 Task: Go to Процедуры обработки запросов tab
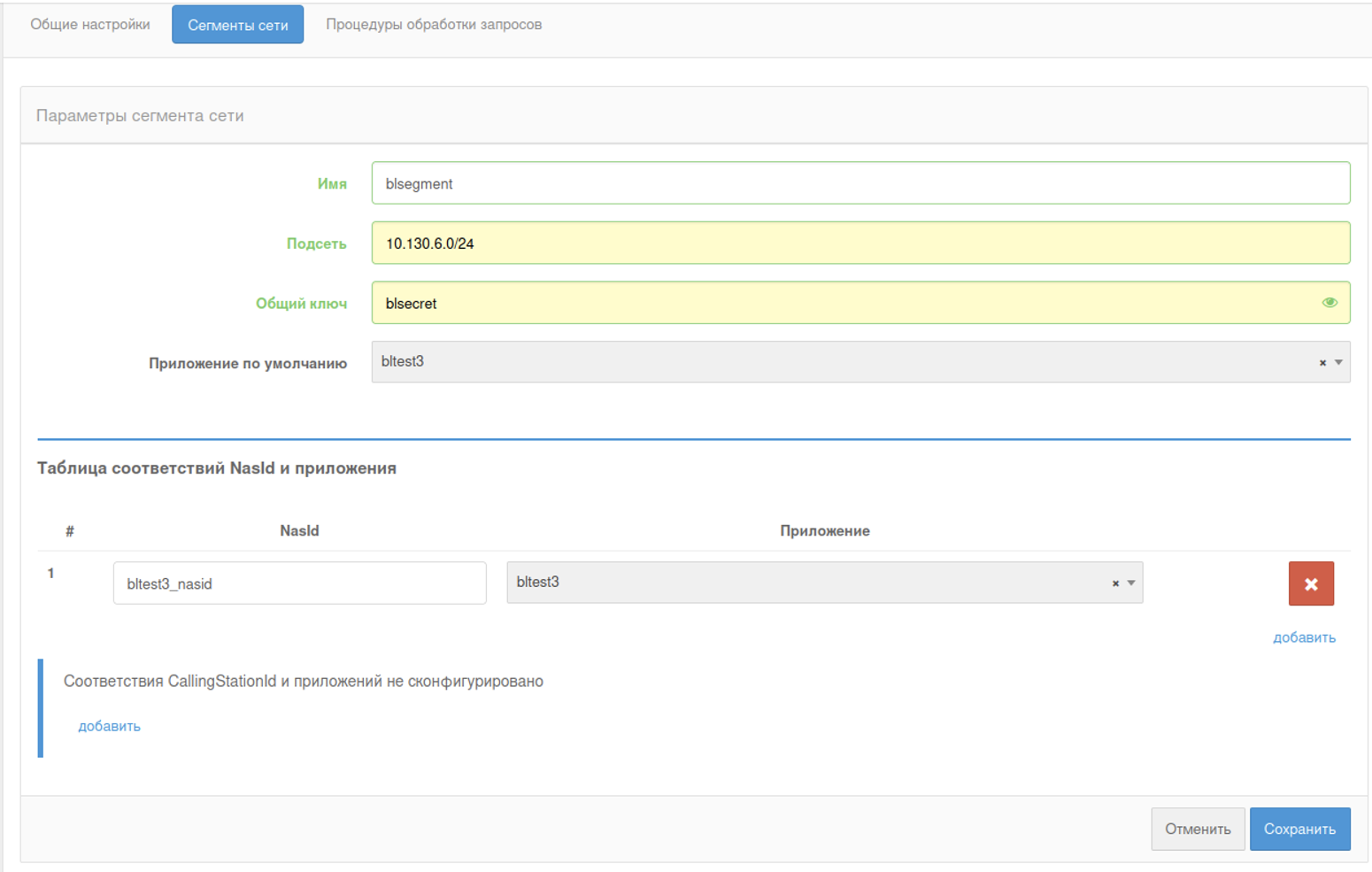click(x=434, y=25)
